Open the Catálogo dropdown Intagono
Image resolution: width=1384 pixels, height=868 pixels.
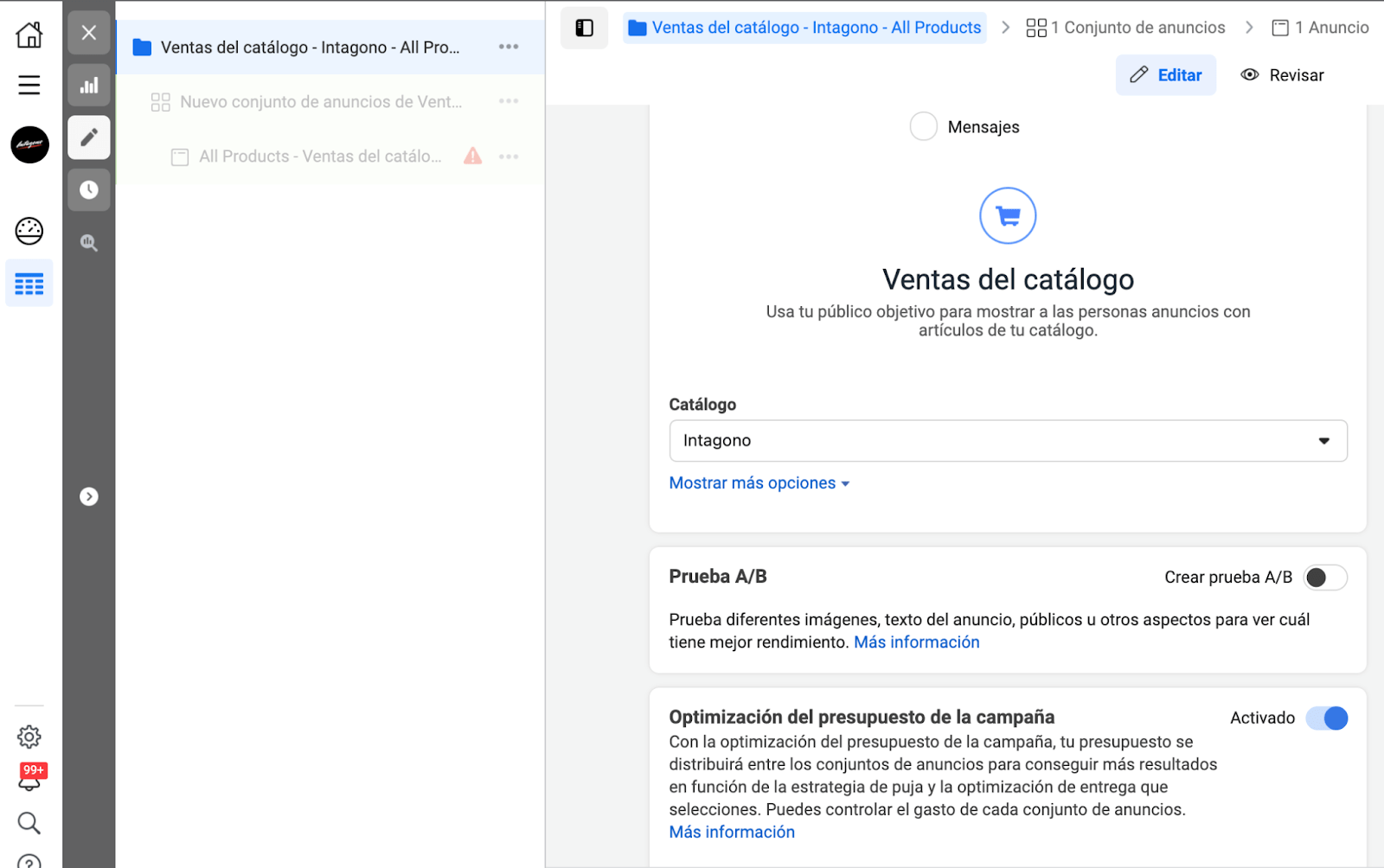click(1008, 441)
